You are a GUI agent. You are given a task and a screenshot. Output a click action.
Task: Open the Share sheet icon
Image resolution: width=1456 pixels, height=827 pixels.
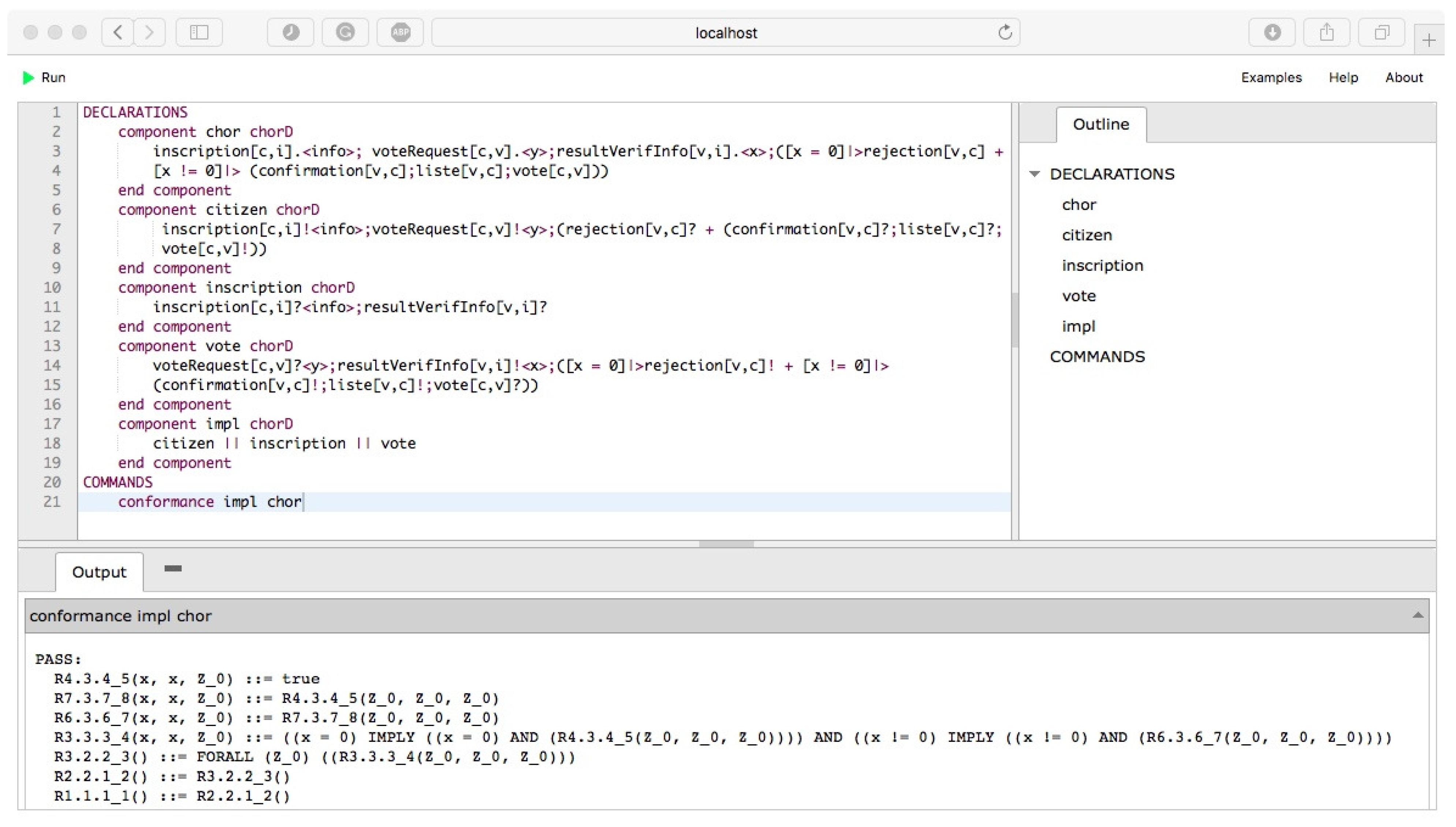tap(1326, 32)
